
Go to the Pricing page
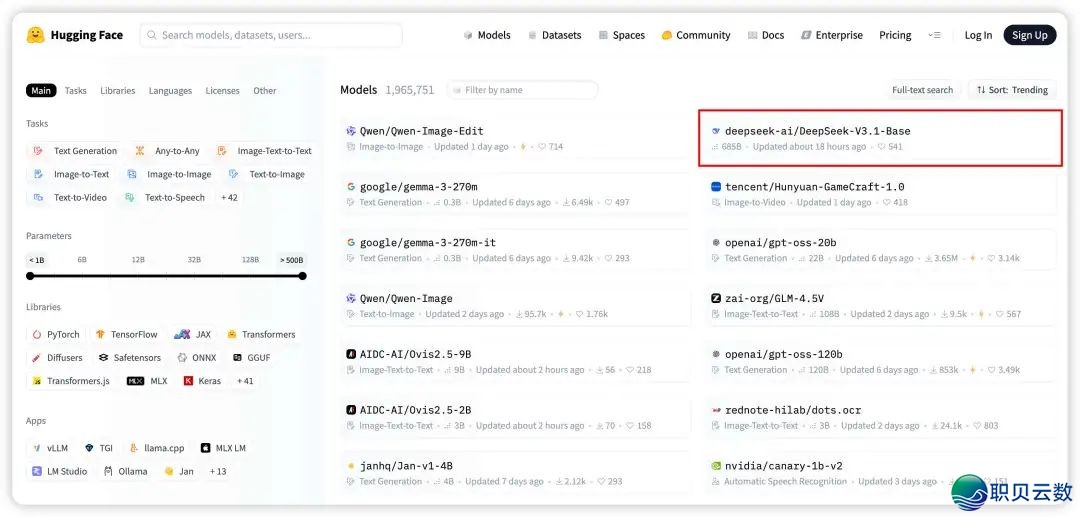[895, 35]
